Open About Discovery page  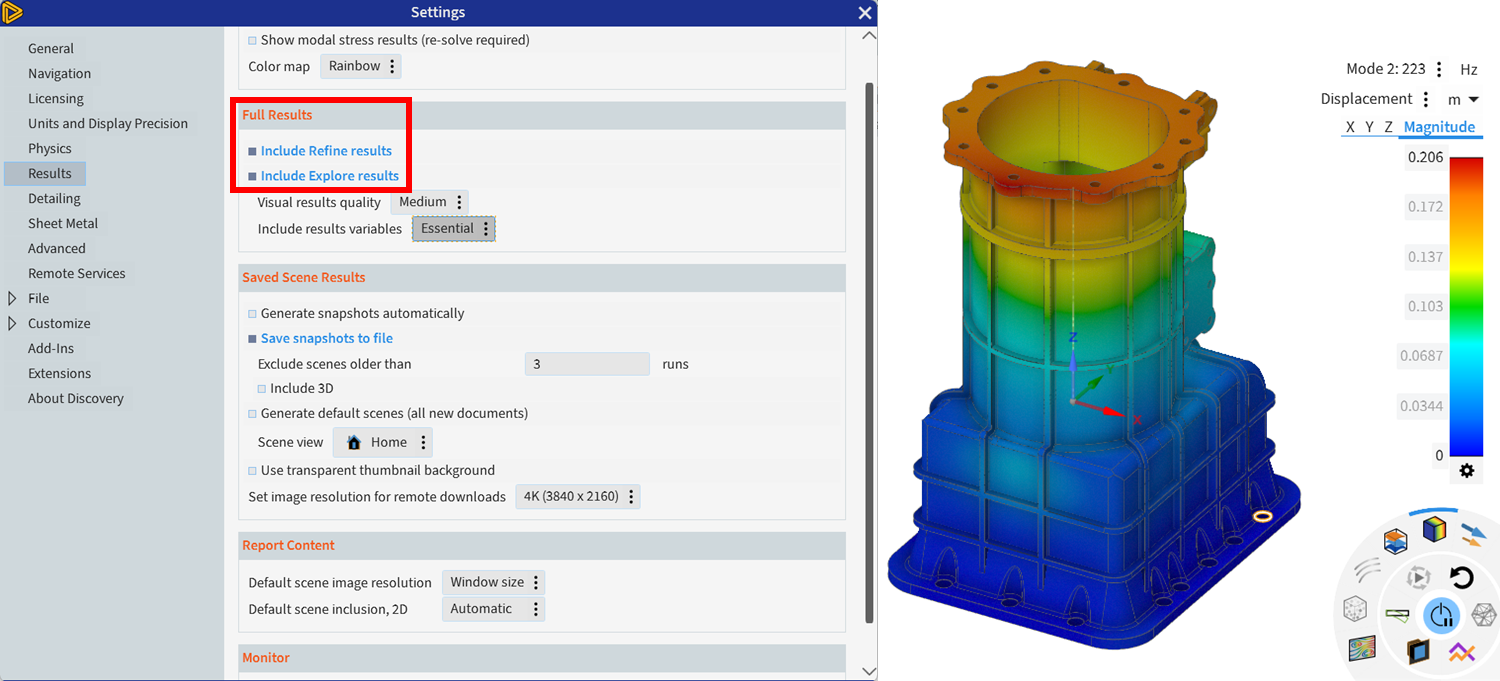[x=76, y=398]
